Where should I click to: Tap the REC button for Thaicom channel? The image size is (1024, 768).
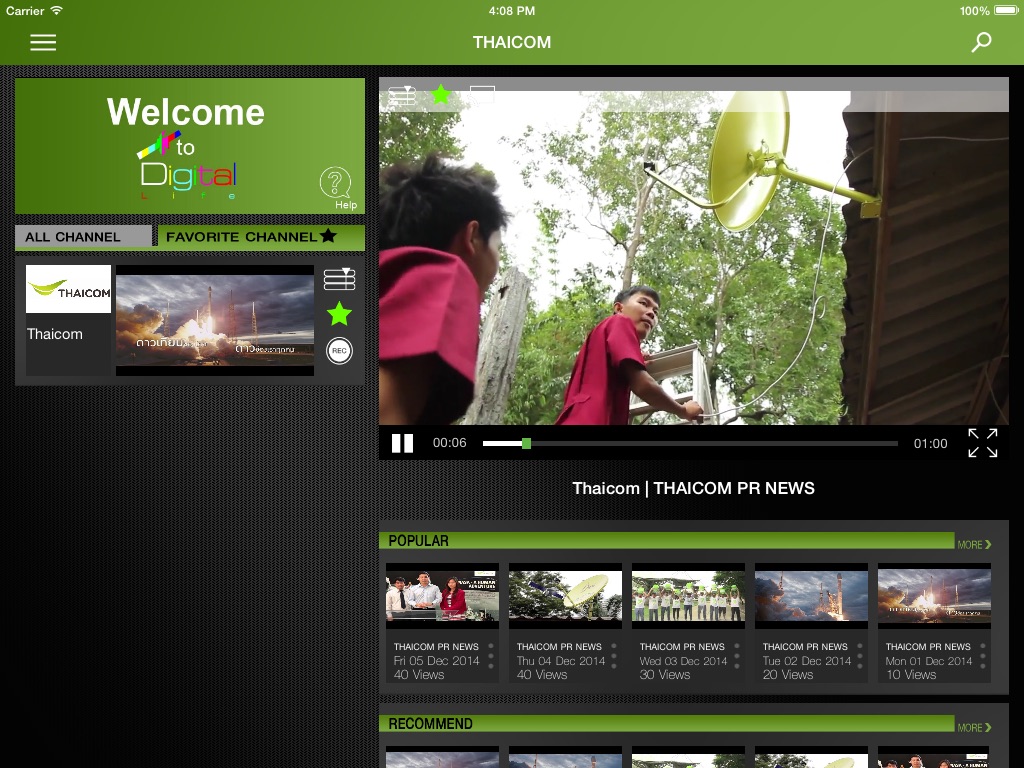coord(340,351)
